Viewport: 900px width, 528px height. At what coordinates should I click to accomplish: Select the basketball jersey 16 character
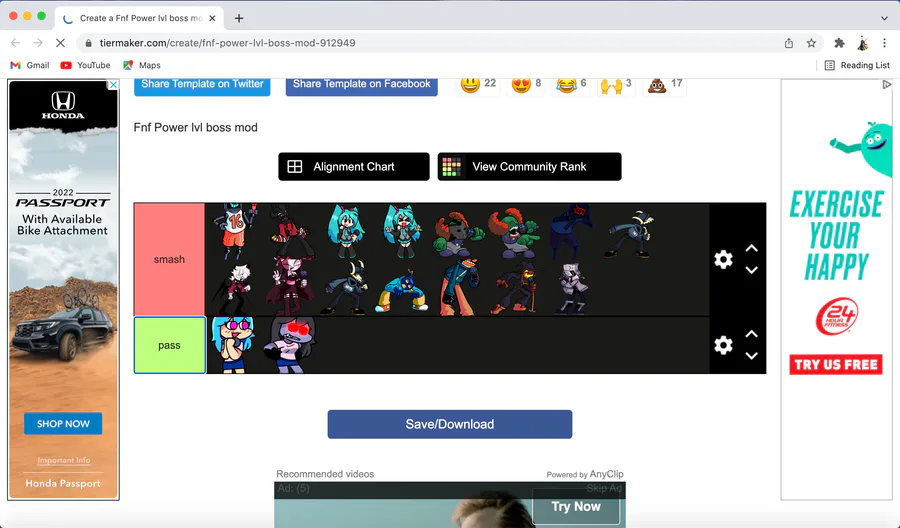(x=235, y=231)
